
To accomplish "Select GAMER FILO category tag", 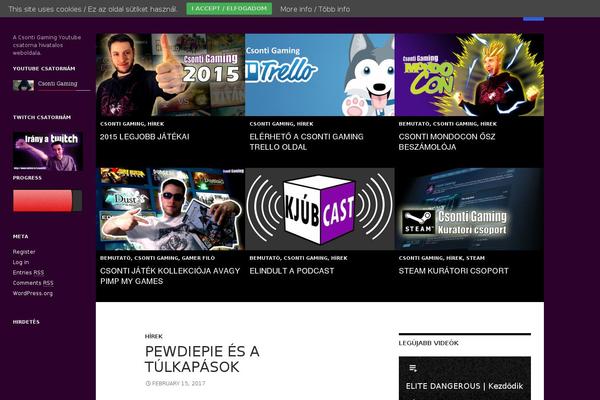I will click(x=198, y=258).
